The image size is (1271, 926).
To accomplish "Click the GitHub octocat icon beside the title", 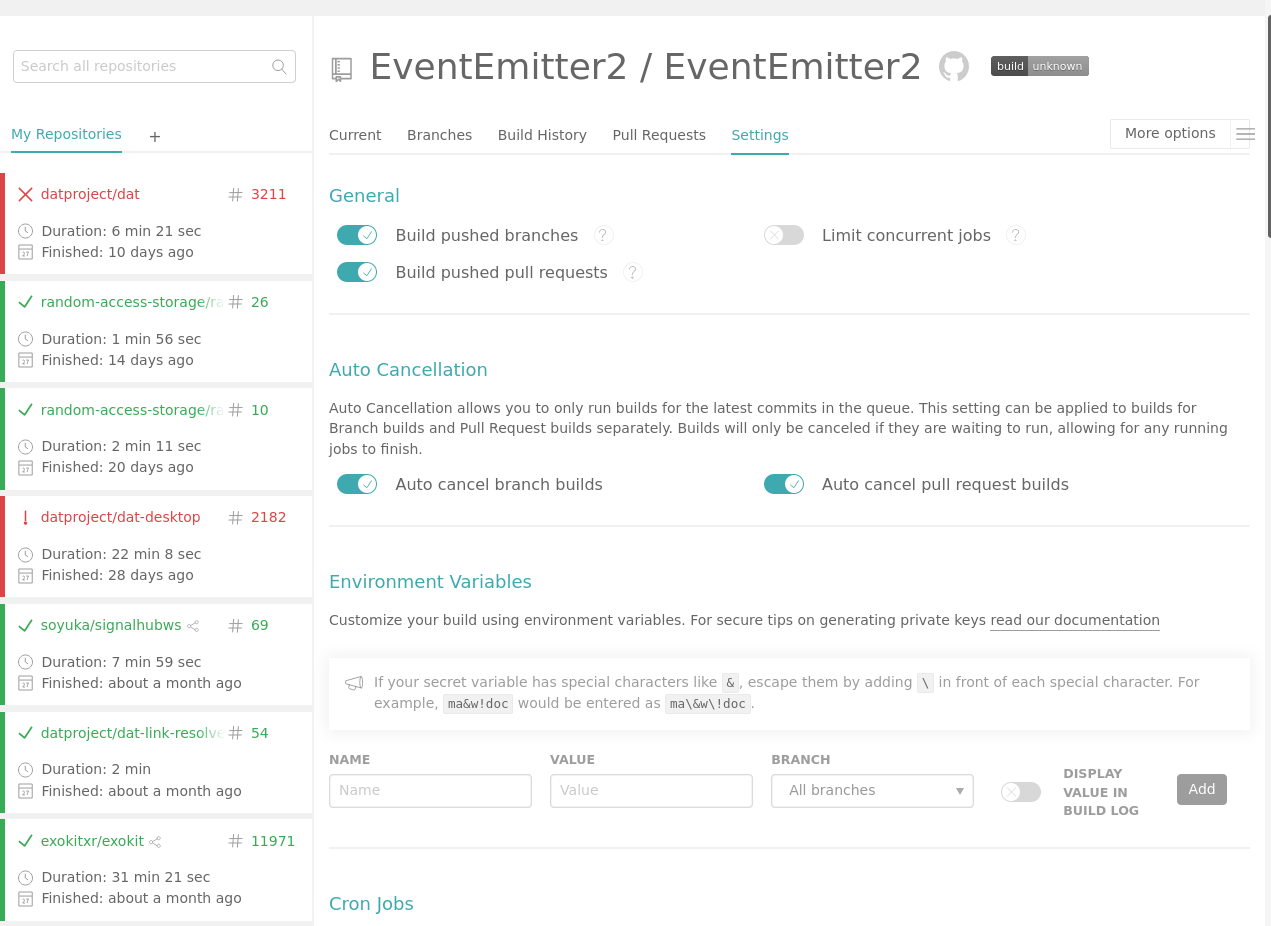I will [953, 66].
